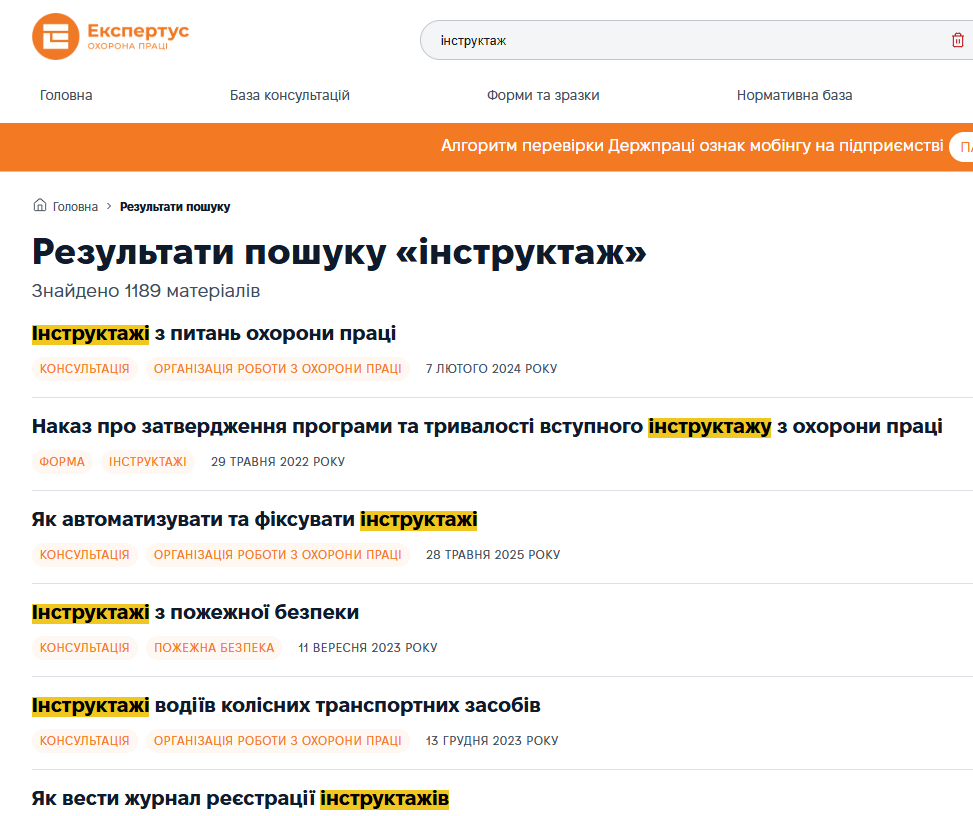Click the orange banner about мобінг
973x816 pixels.
point(690,146)
